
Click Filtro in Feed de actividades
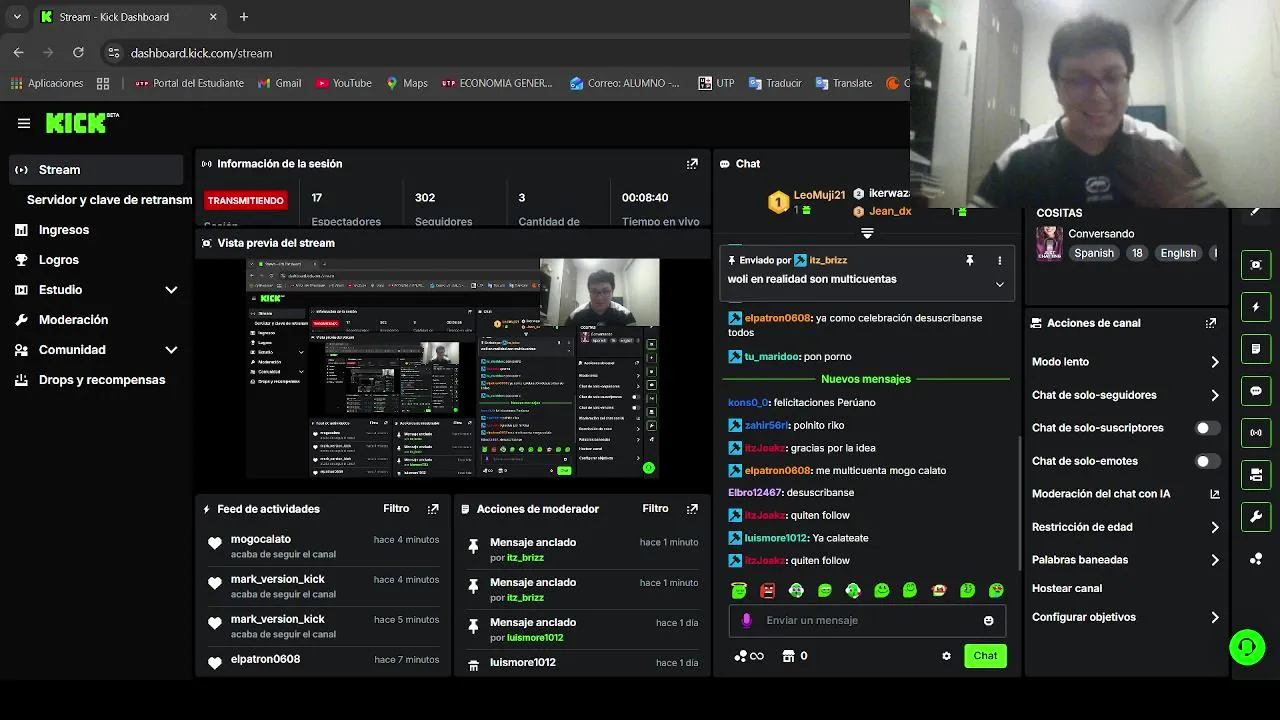tap(396, 509)
